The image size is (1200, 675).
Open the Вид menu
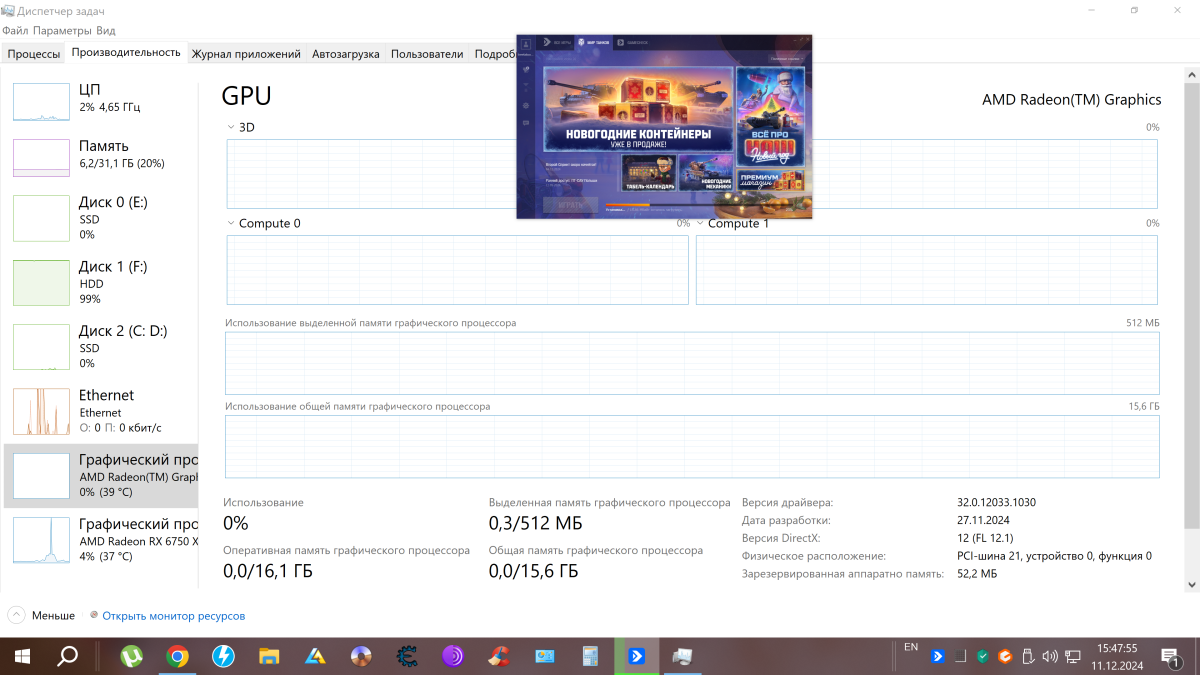tap(106, 30)
